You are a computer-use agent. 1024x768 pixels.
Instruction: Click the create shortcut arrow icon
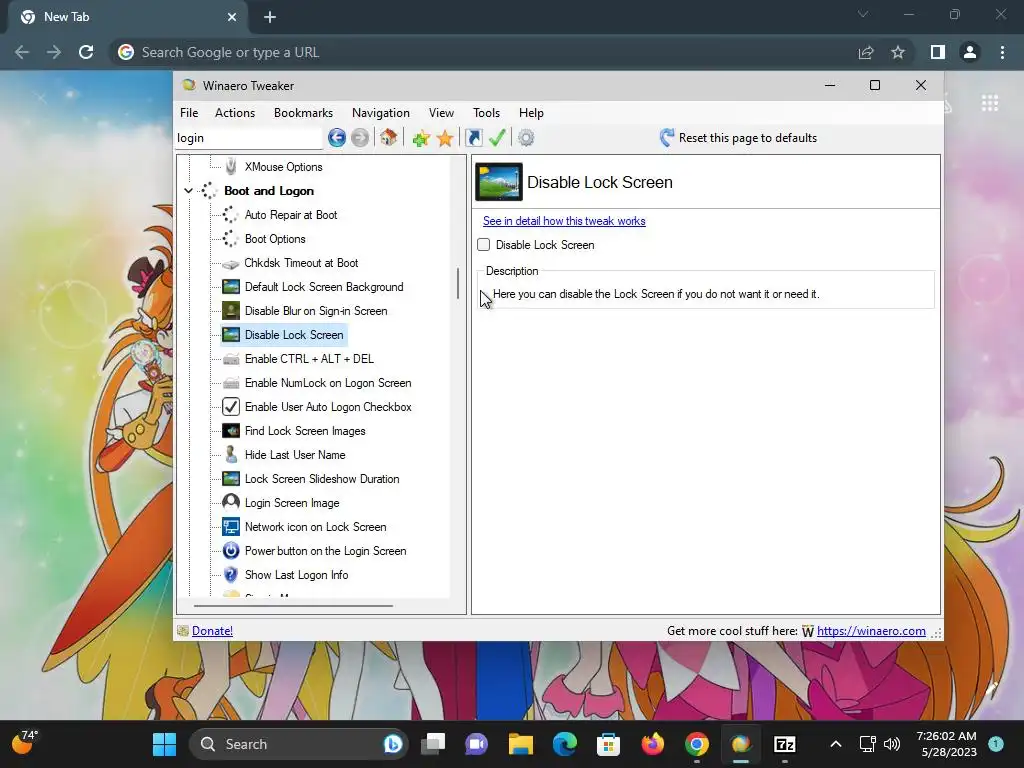click(473, 138)
